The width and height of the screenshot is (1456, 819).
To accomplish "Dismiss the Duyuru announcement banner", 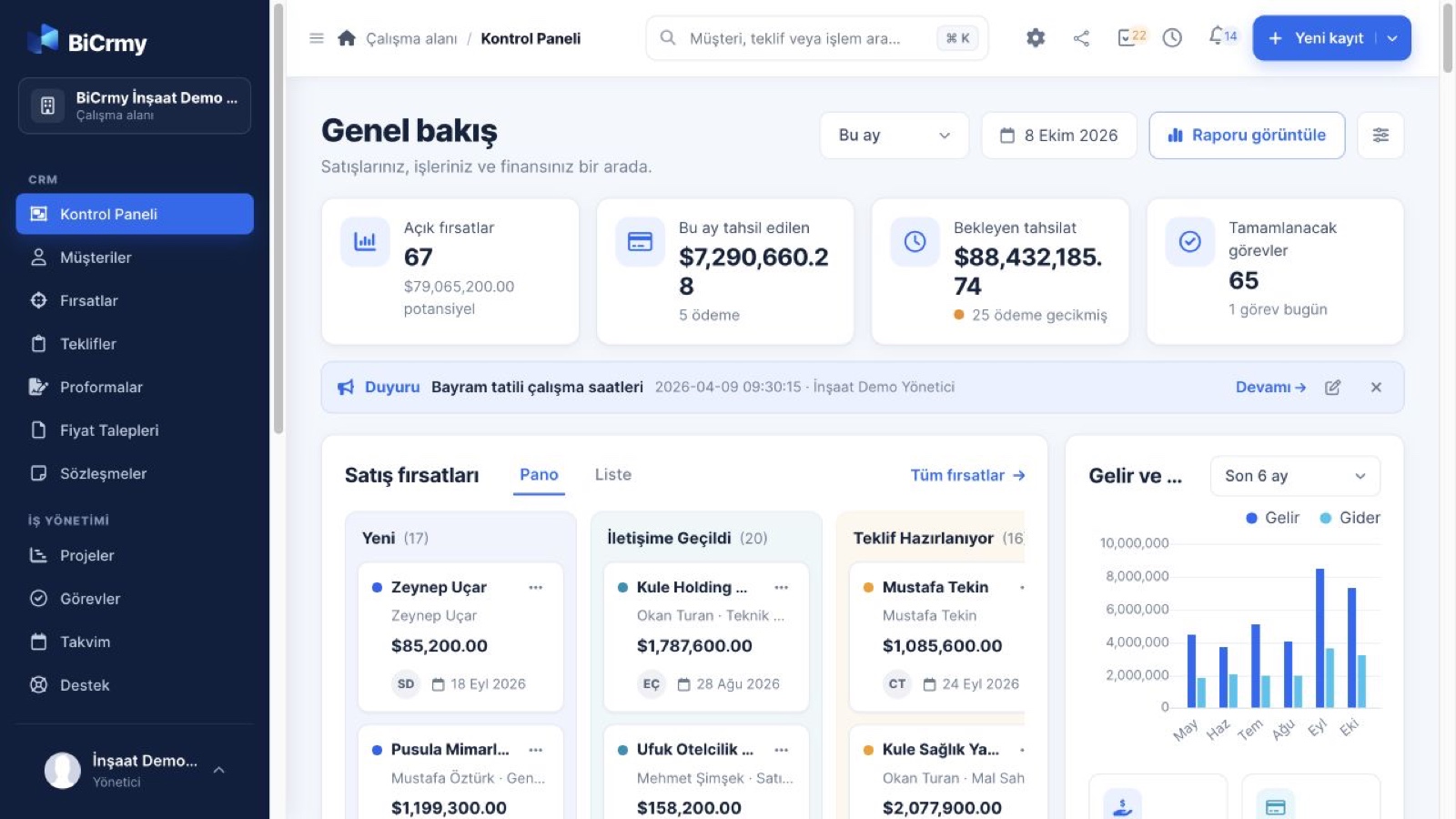I will coord(1376,388).
